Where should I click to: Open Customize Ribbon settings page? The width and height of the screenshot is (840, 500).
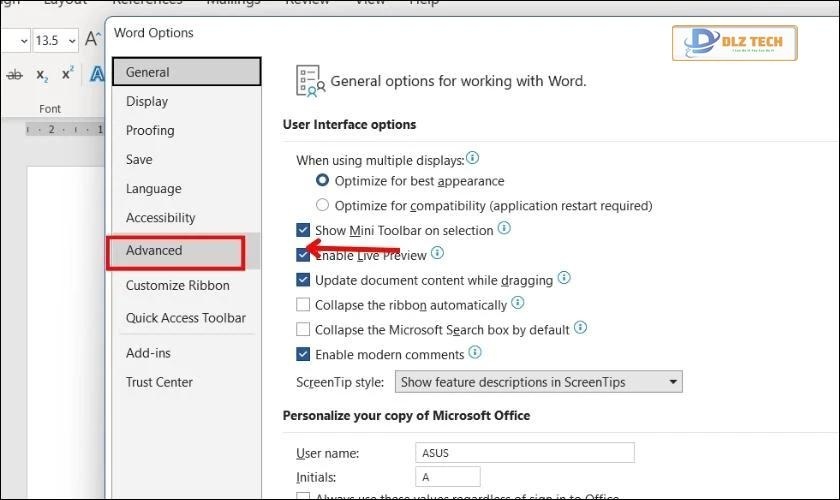(177, 286)
